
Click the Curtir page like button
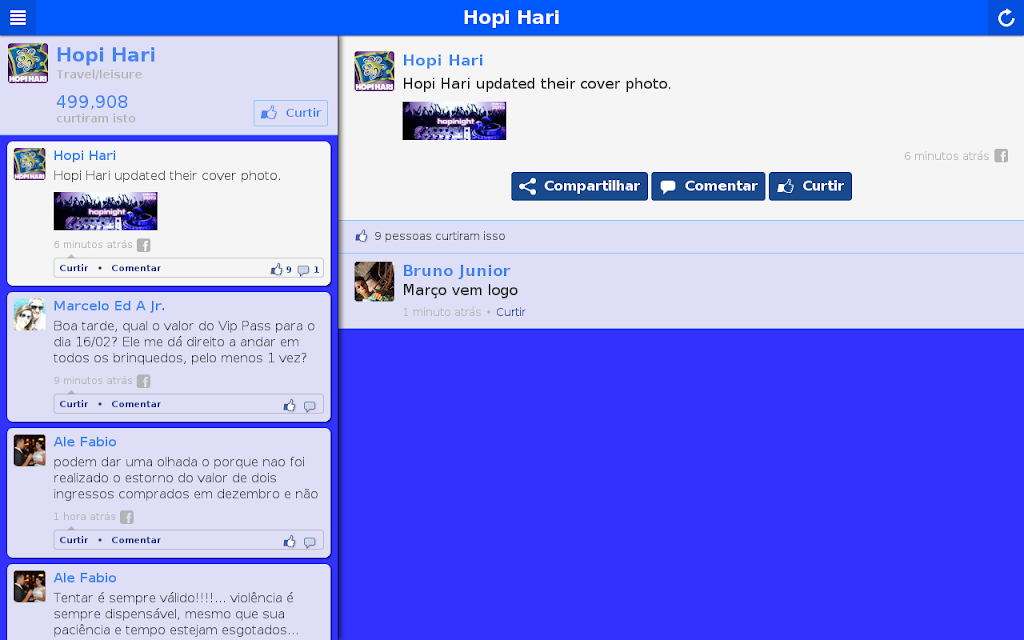[291, 113]
